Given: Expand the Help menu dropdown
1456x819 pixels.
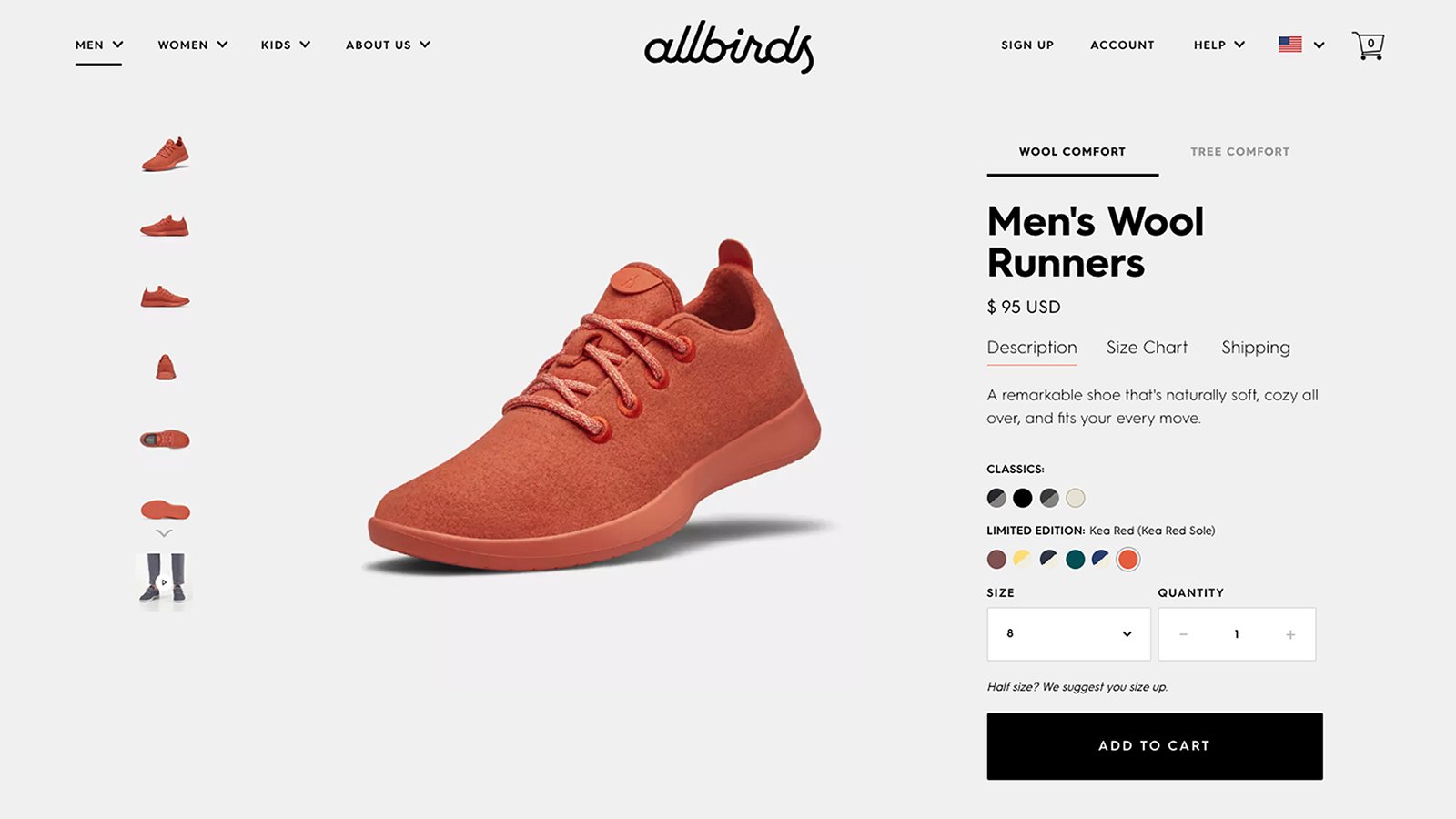Looking at the screenshot, I should (1219, 45).
